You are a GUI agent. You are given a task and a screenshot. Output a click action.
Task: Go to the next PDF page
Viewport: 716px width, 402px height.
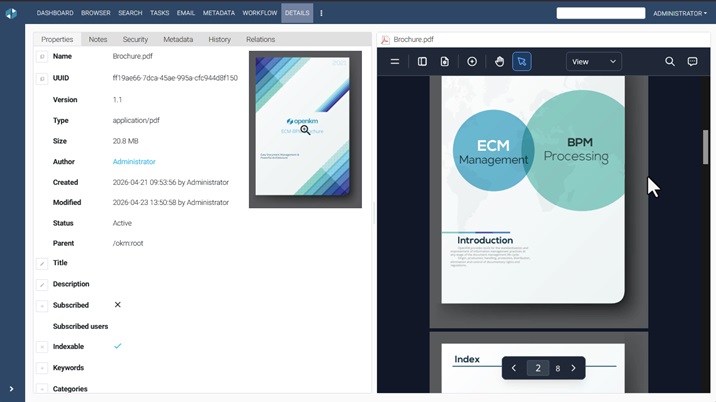(x=574, y=368)
